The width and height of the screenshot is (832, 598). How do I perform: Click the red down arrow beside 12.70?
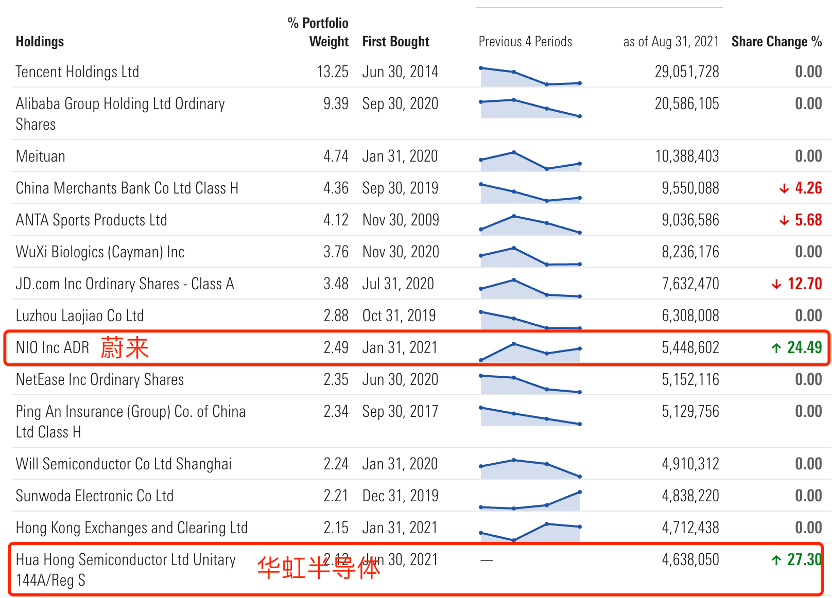pos(776,284)
